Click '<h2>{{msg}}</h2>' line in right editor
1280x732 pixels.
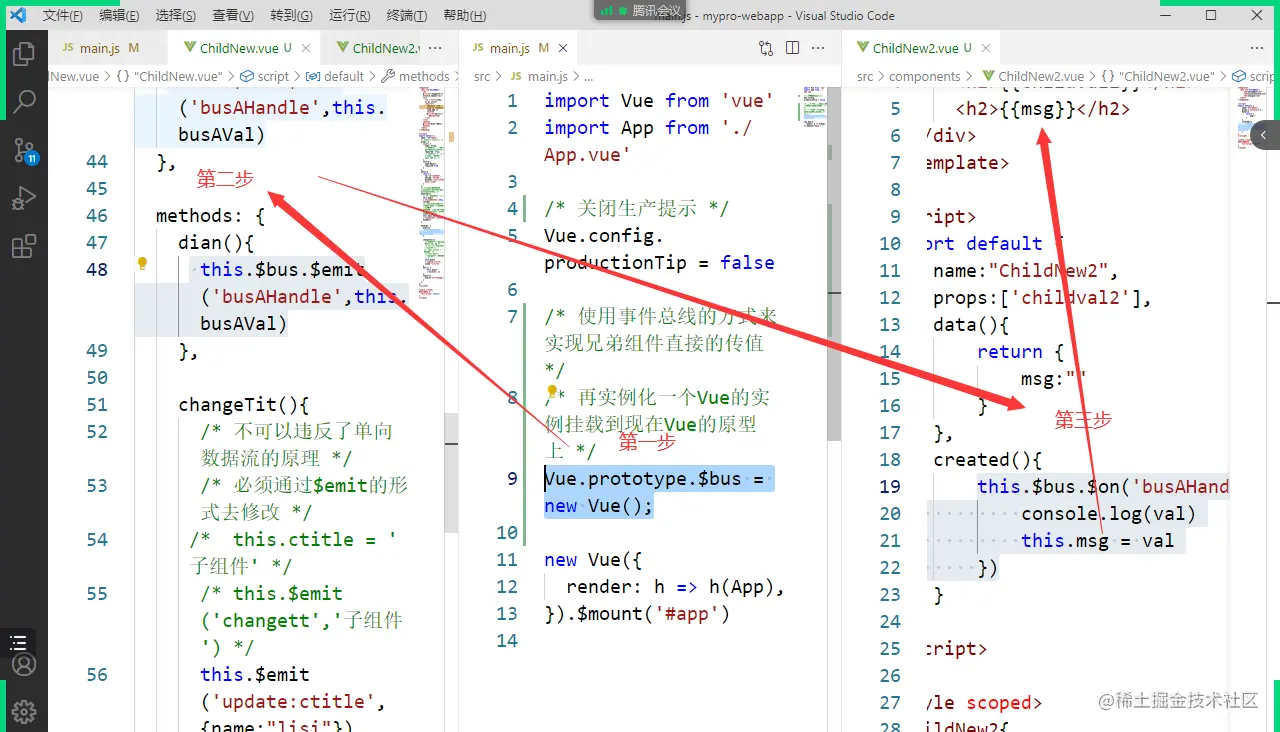tap(1043, 108)
